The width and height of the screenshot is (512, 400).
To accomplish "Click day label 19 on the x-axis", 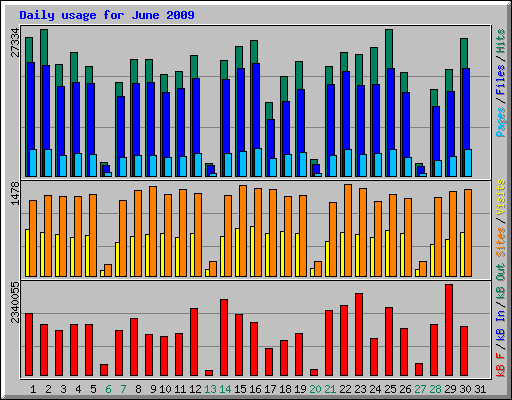I will coord(300,389).
